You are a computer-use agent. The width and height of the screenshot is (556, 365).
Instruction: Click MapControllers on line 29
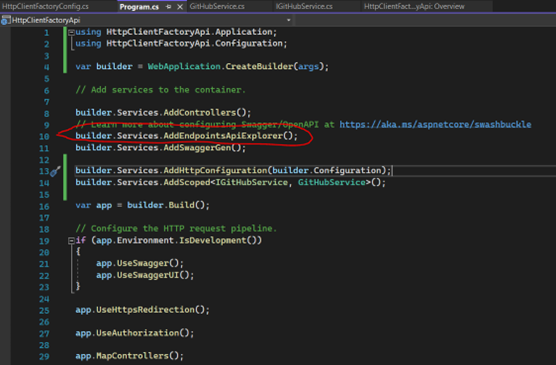132,356
